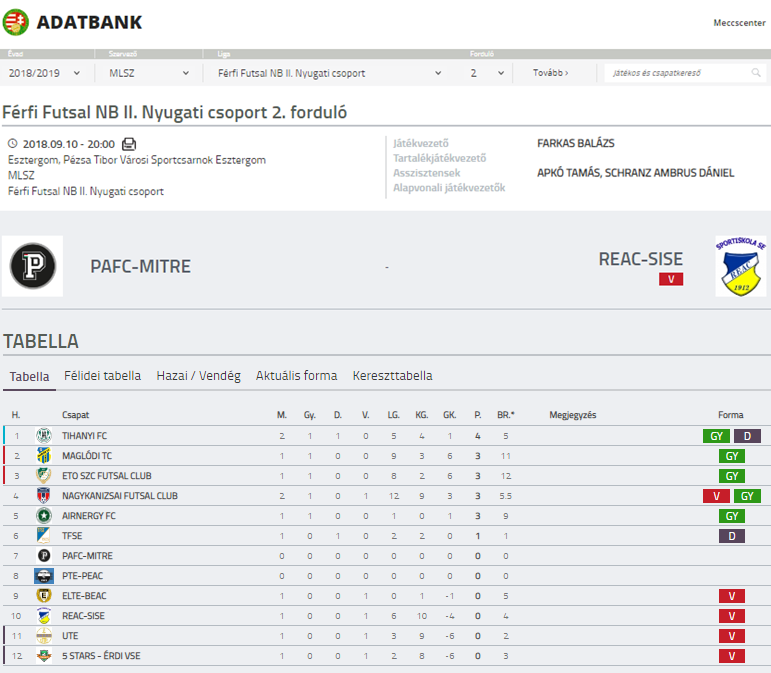The image size is (771, 673).
Task: Click the Nagykanizsai Futsal Club crest
Action: click(x=44, y=496)
